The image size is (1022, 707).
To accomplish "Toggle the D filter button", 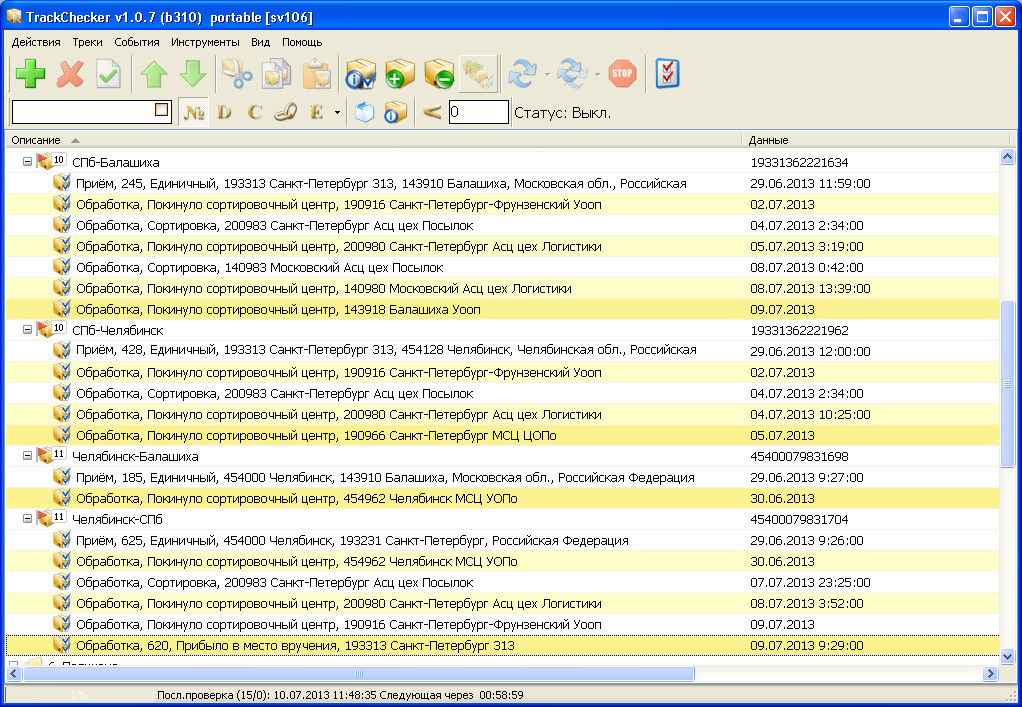I will click(224, 112).
